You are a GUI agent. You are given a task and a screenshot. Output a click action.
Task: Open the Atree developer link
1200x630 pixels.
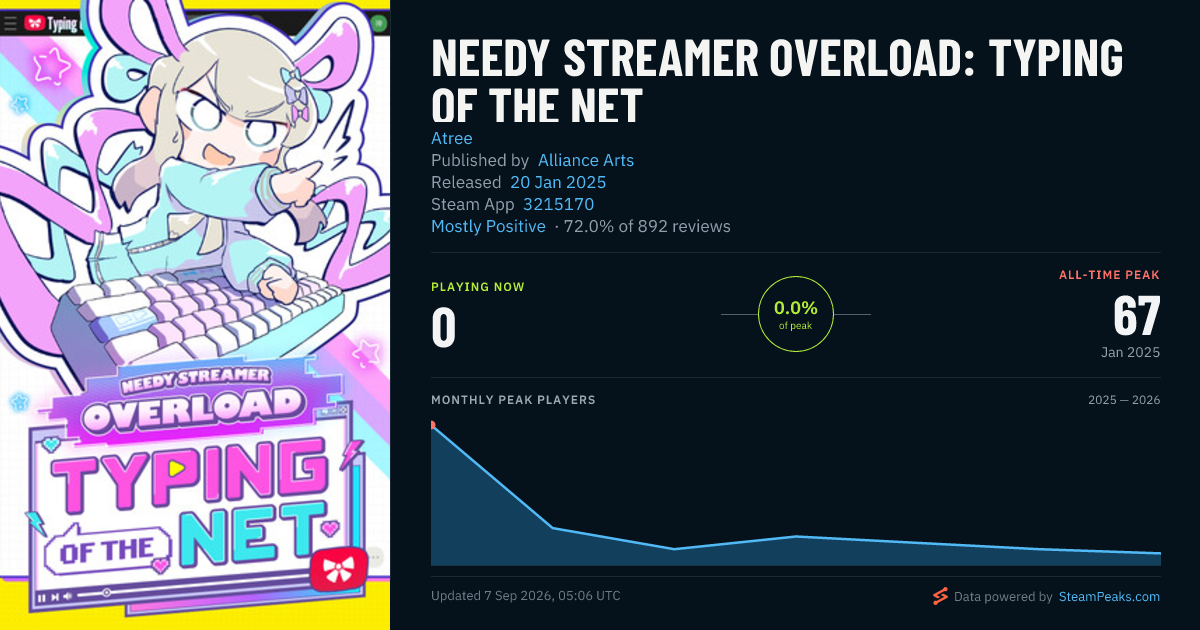click(452, 138)
